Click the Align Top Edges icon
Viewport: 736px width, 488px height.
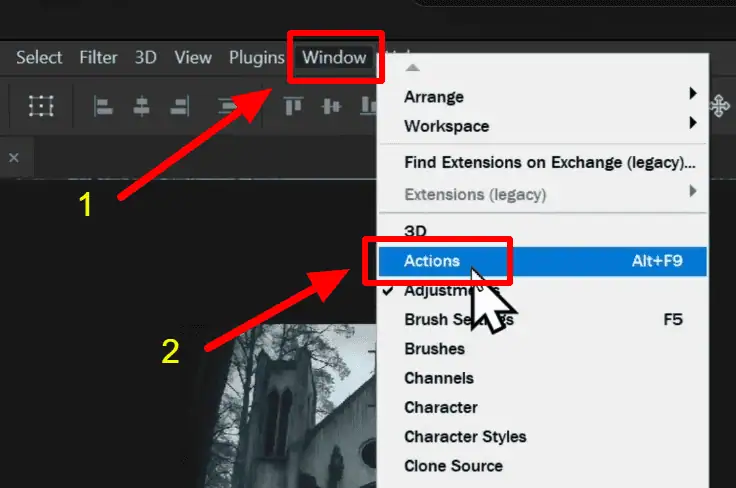click(293, 105)
